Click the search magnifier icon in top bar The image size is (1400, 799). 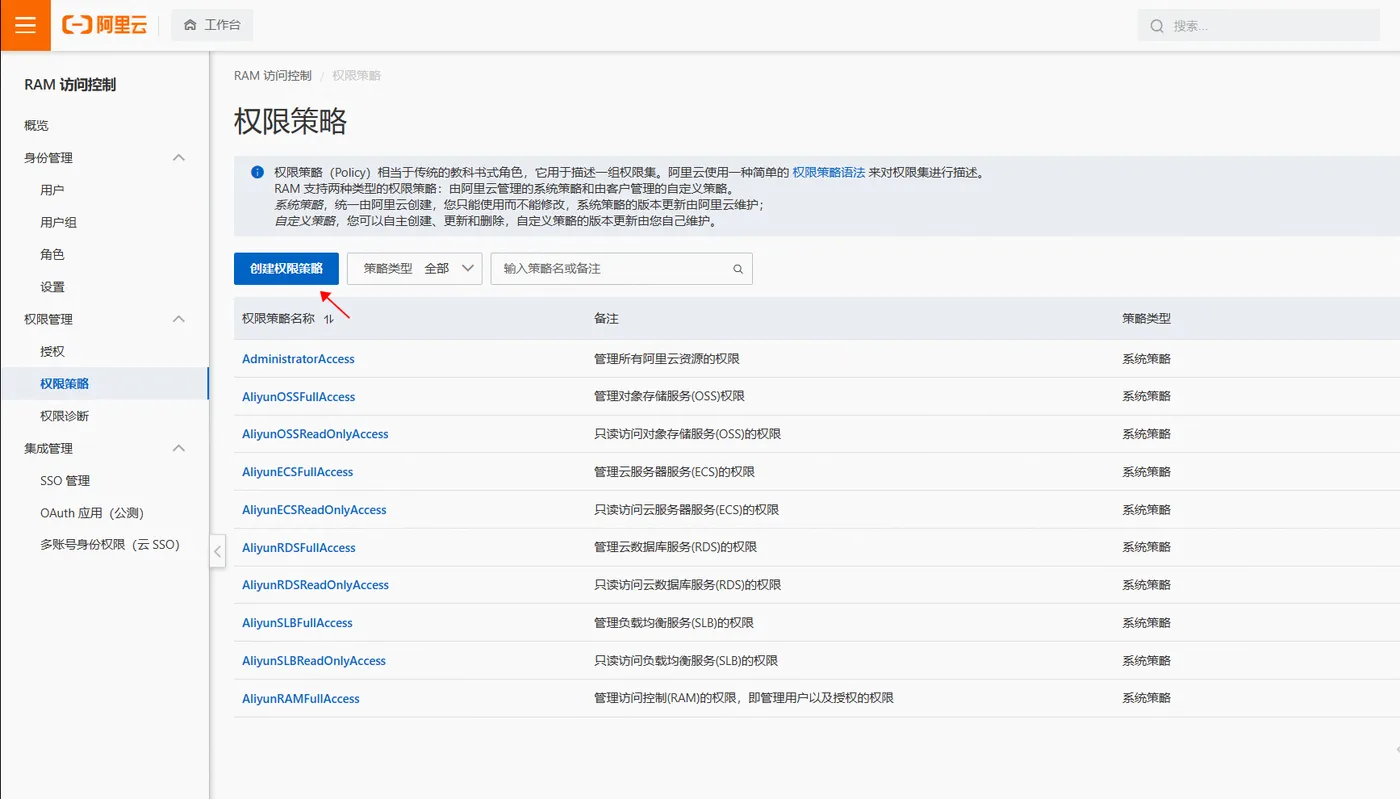click(x=1157, y=26)
